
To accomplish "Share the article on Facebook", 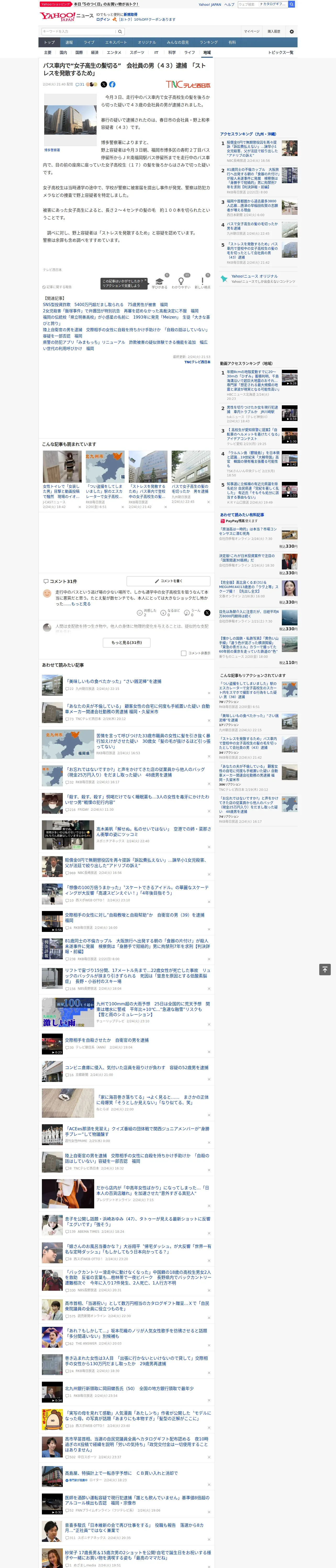I will (x=112, y=85).
